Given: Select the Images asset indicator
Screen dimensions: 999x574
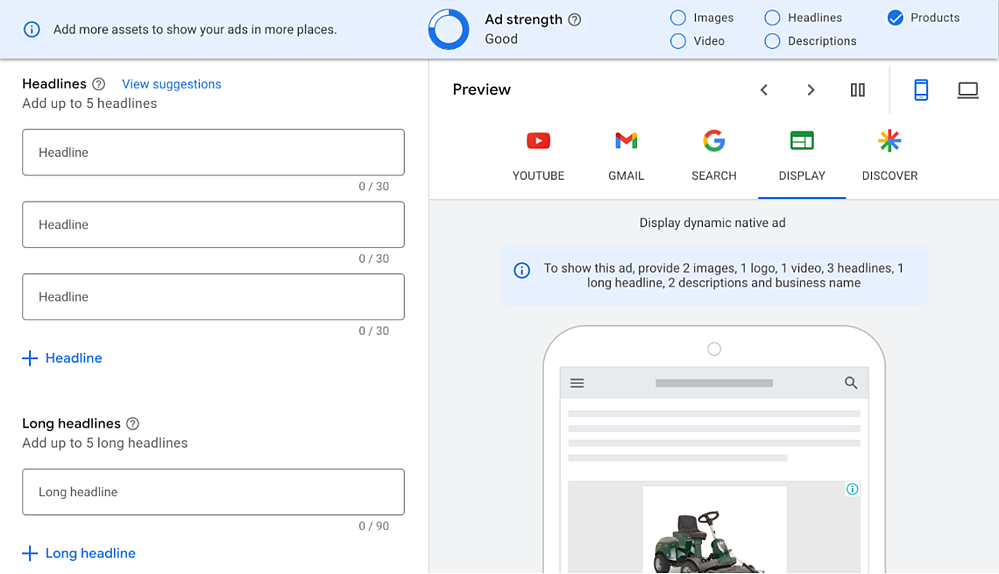Looking at the screenshot, I should coord(678,18).
